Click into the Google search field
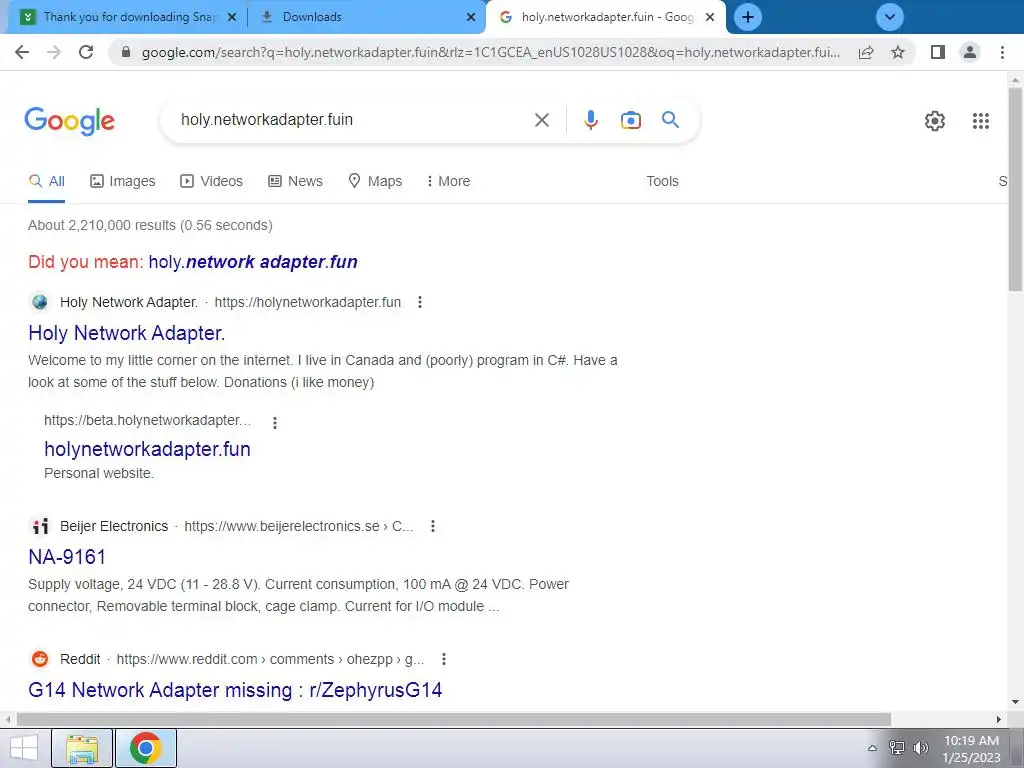This screenshot has width=1024, height=768. [x=353, y=120]
